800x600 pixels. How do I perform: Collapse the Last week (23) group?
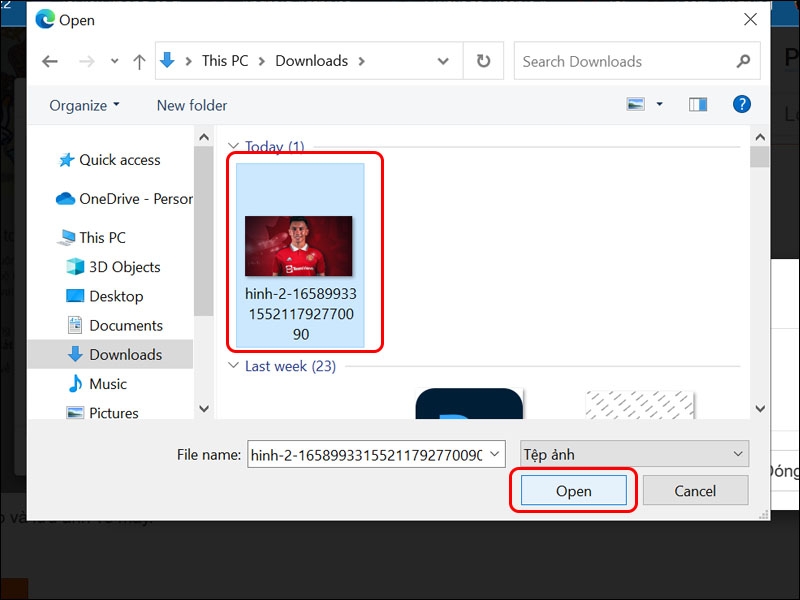tap(233, 365)
